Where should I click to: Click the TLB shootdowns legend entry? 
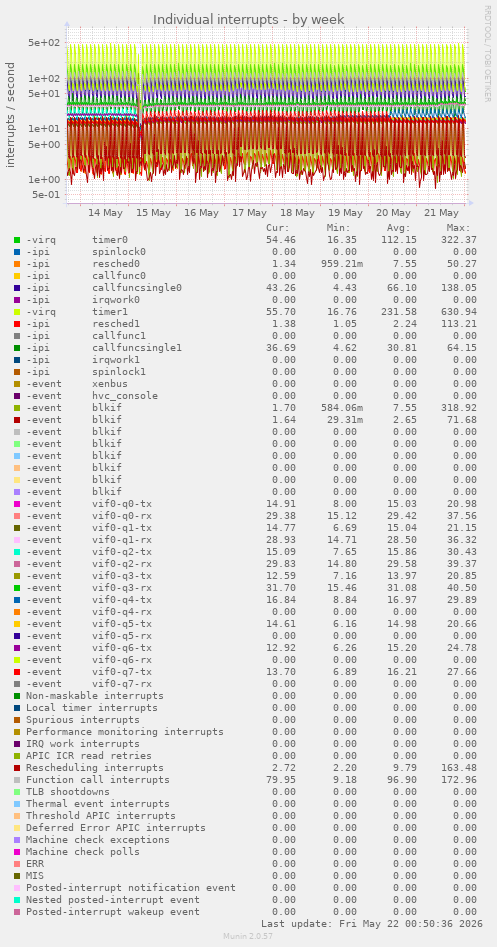tap(68, 792)
